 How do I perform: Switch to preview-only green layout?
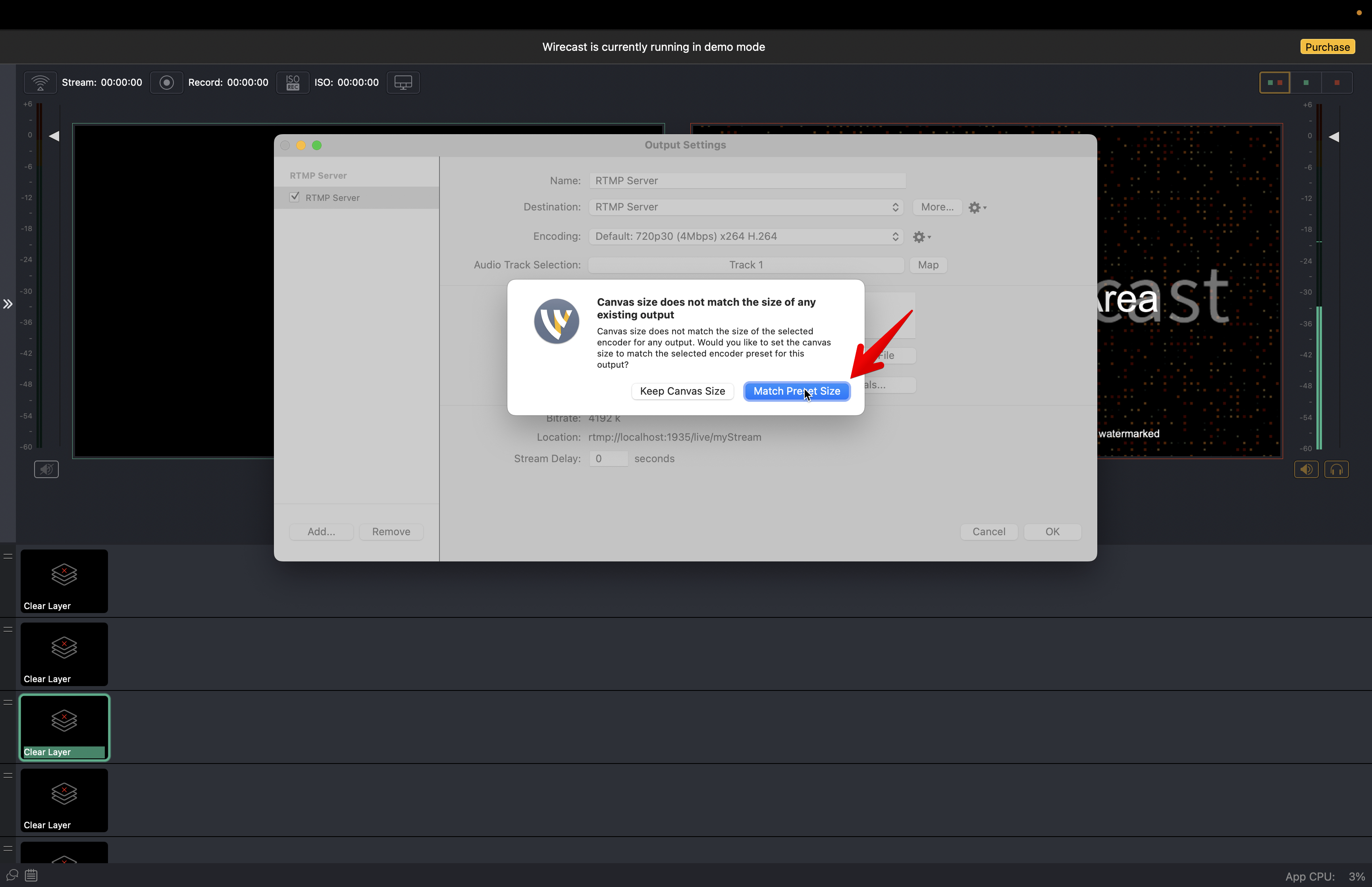[1306, 82]
